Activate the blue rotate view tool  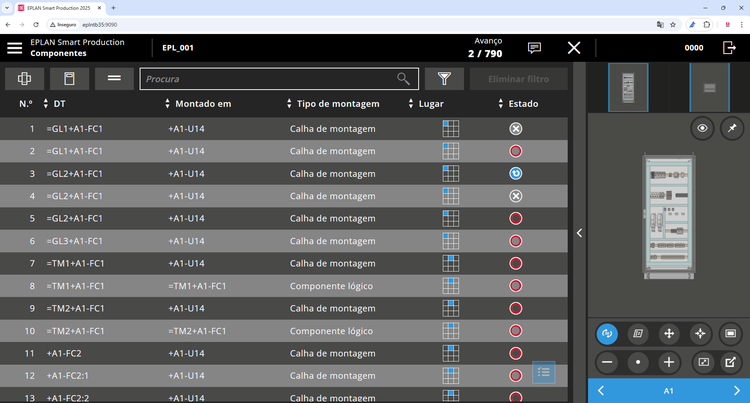pos(607,333)
